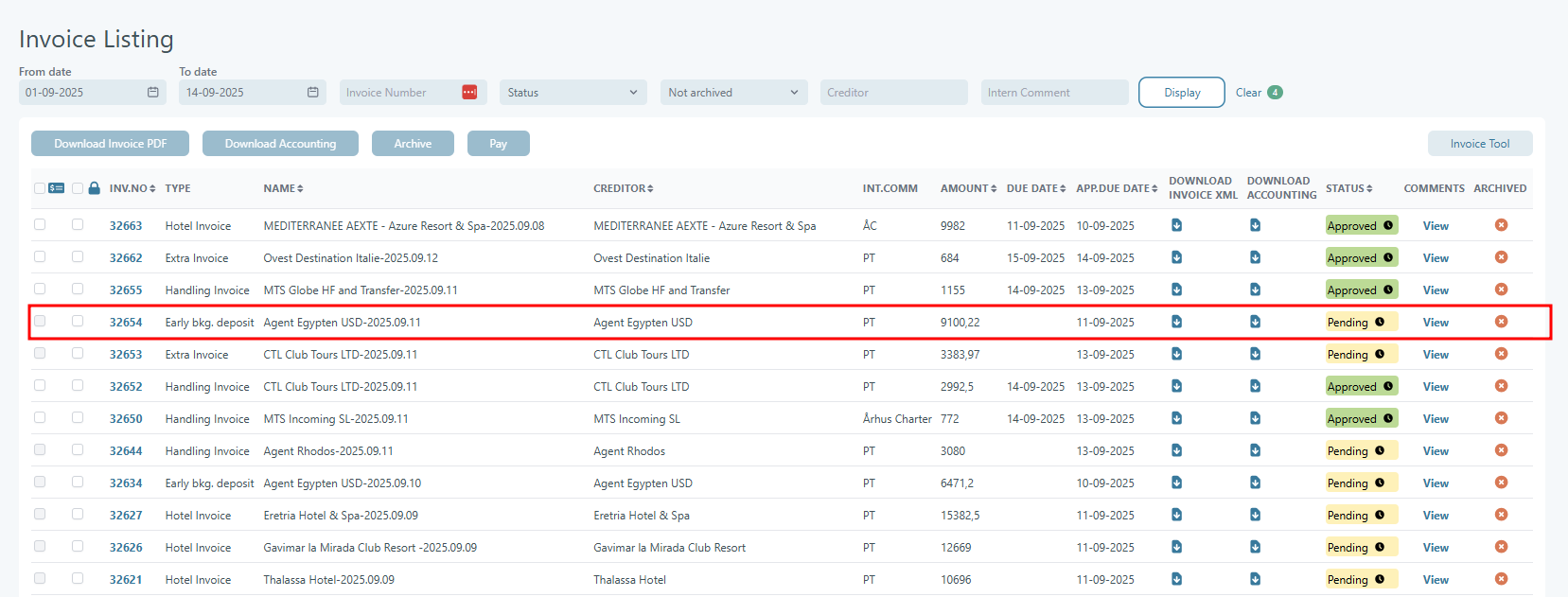Sort invoices by Due Date header
This screenshot has width=1568, height=597.
1035,188
